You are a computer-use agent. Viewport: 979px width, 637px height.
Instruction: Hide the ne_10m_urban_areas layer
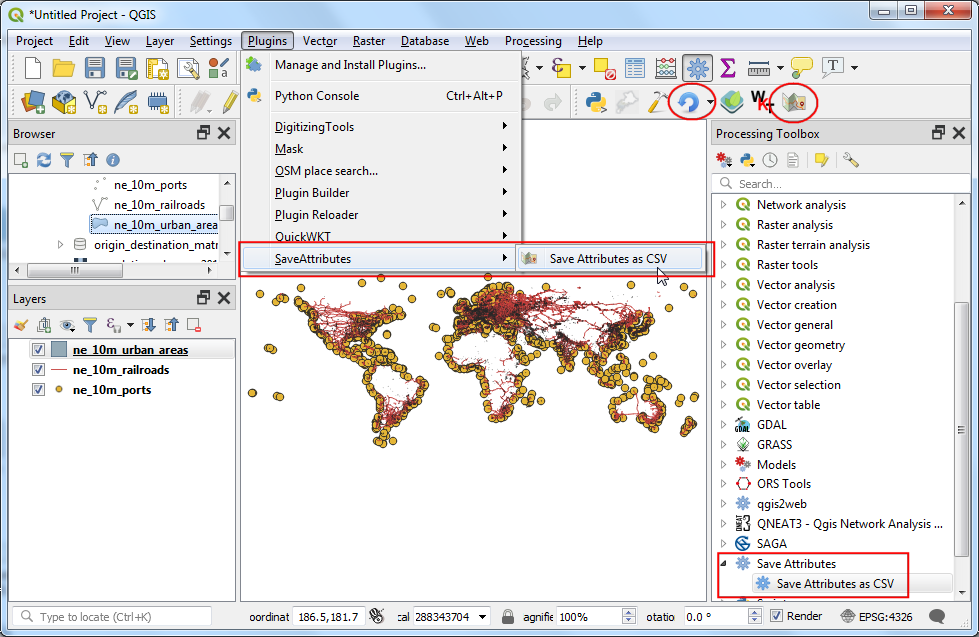(38, 350)
